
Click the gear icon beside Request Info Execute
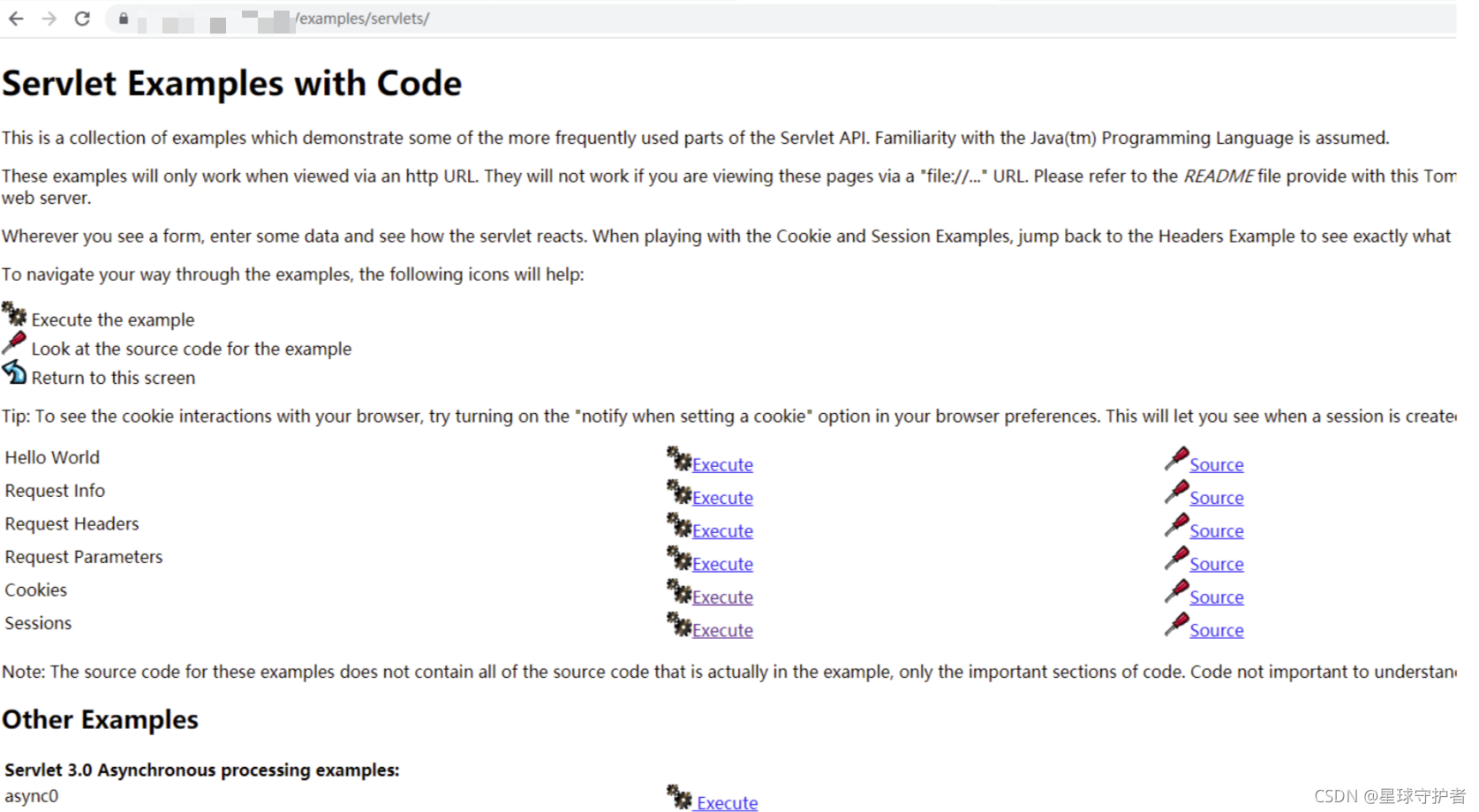(x=679, y=492)
